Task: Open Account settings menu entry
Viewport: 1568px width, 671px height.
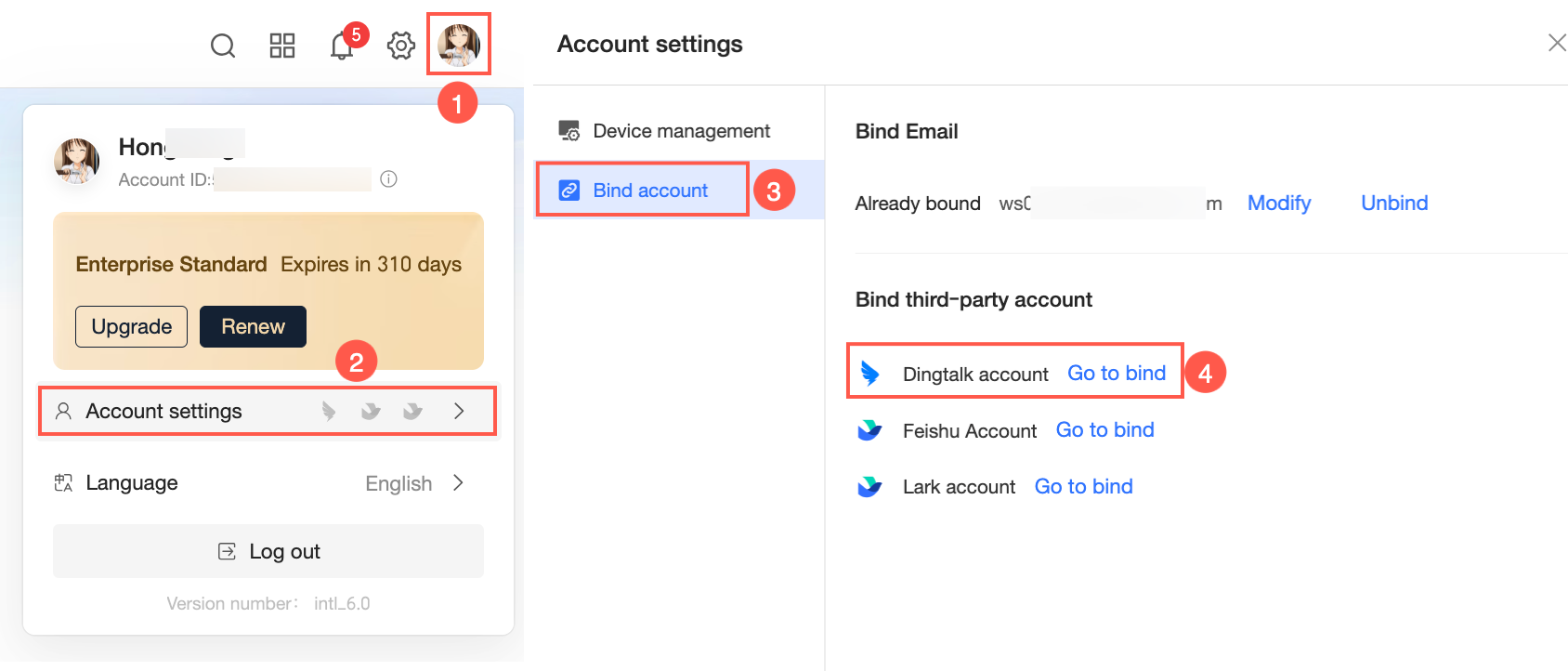Action: 164,411
